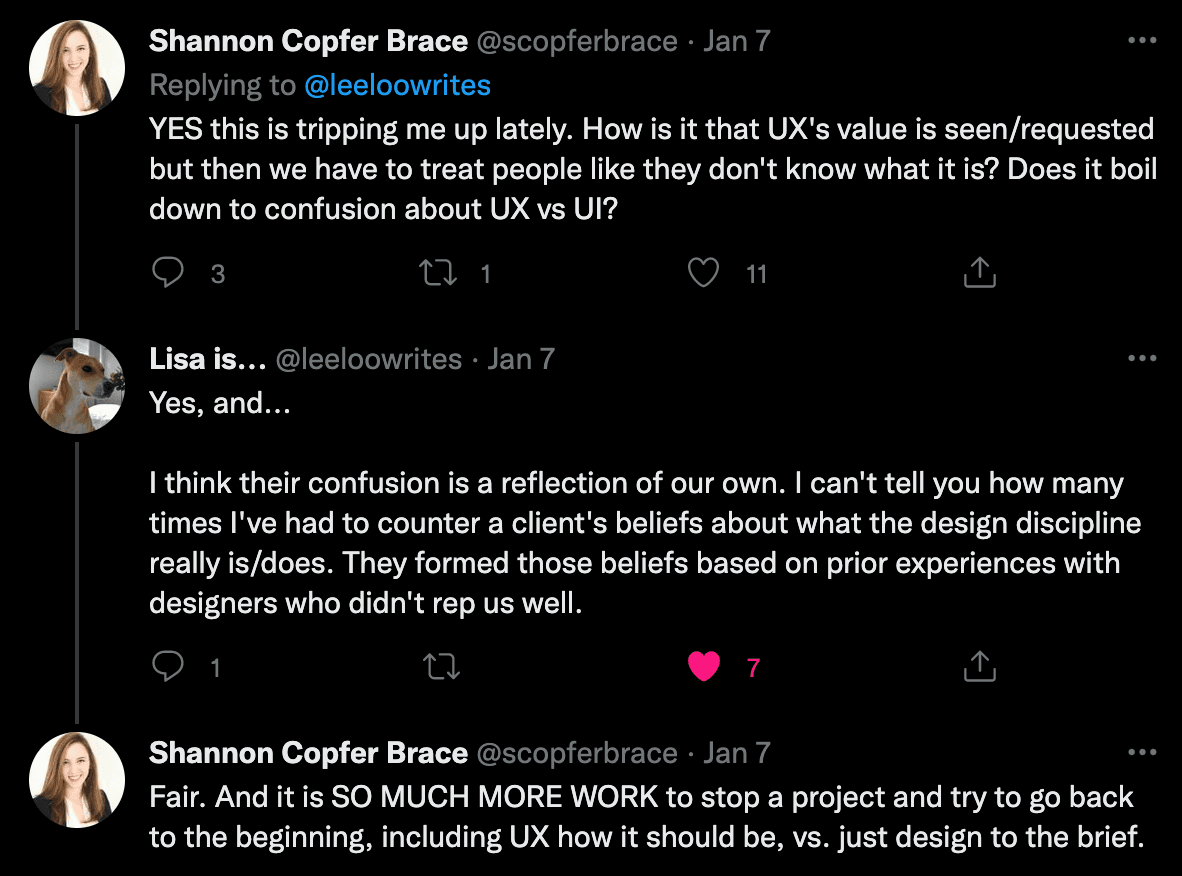
Task: Retweet Shannon's tweet about UX vs UI
Action: click(438, 272)
